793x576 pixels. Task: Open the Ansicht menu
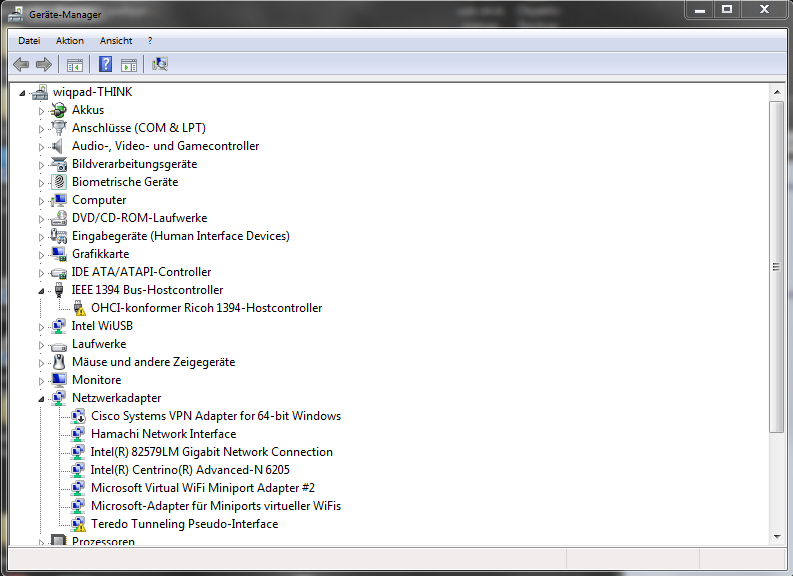116,40
